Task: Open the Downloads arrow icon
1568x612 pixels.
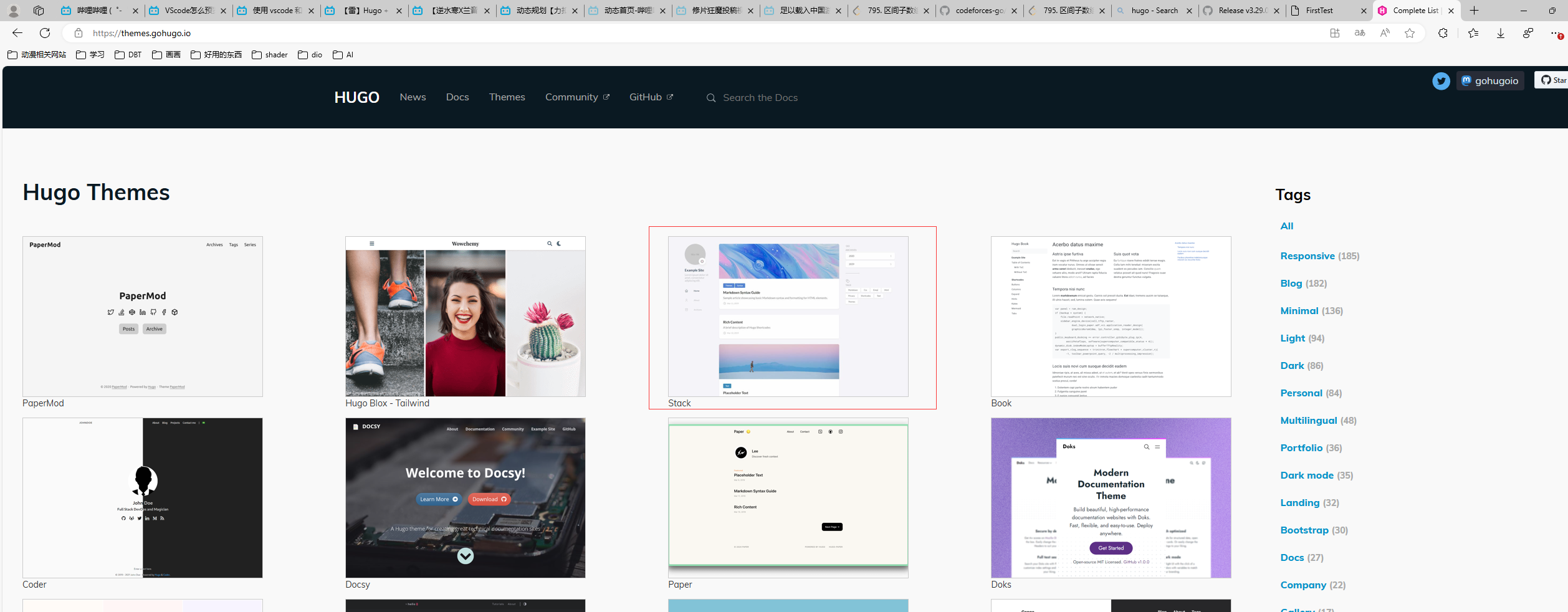Action: (x=1500, y=33)
